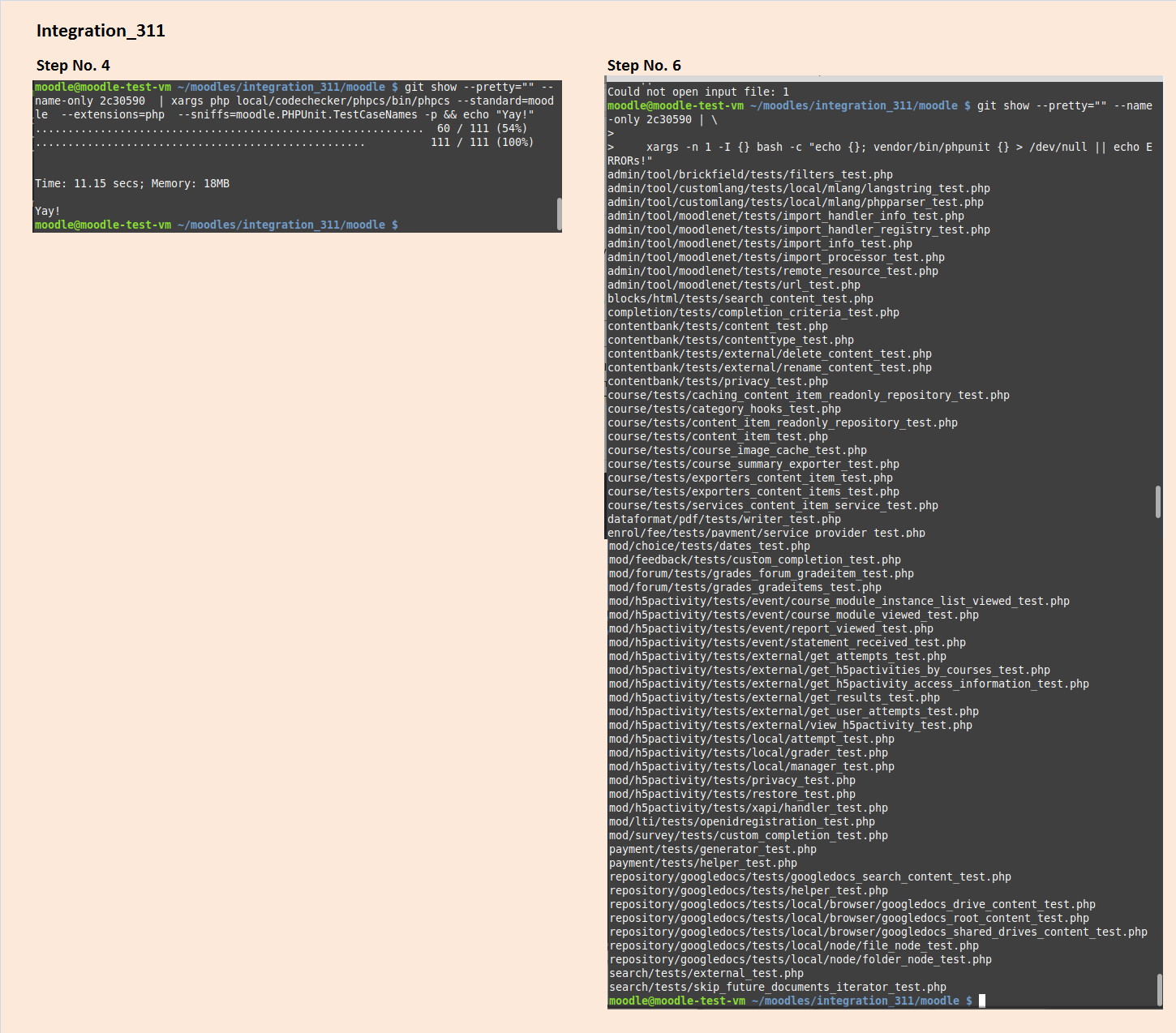
Task: Click the phpparser_test.php file line
Action: (x=796, y=203)
